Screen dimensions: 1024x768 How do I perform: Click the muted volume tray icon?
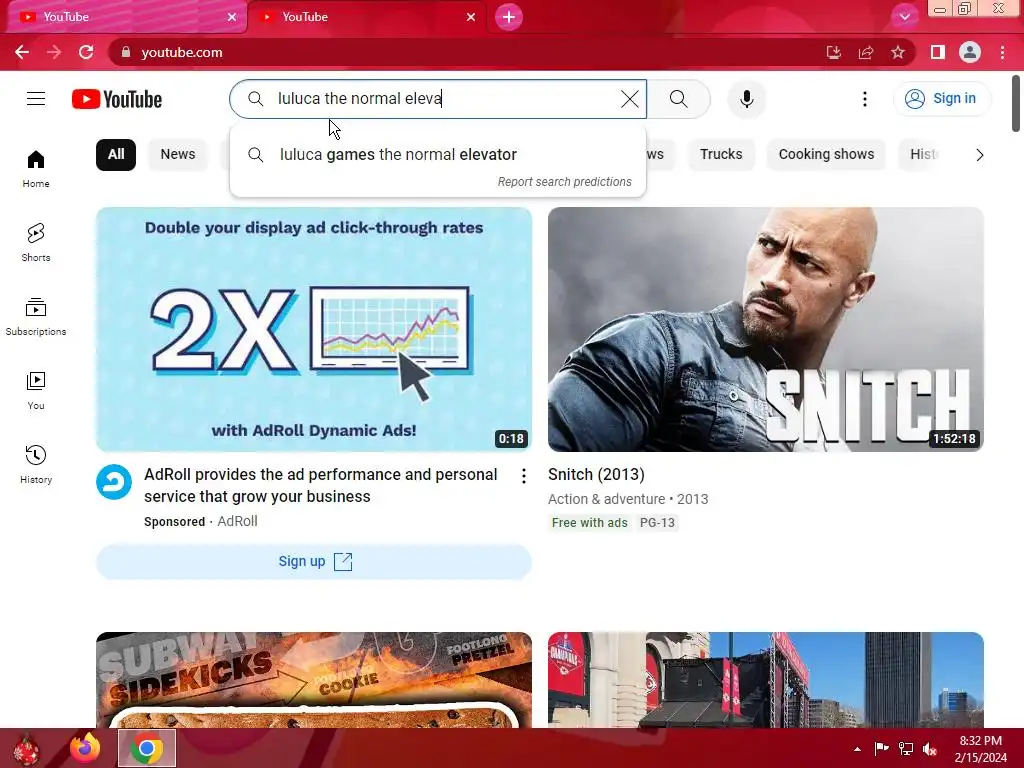coord(930,749)
